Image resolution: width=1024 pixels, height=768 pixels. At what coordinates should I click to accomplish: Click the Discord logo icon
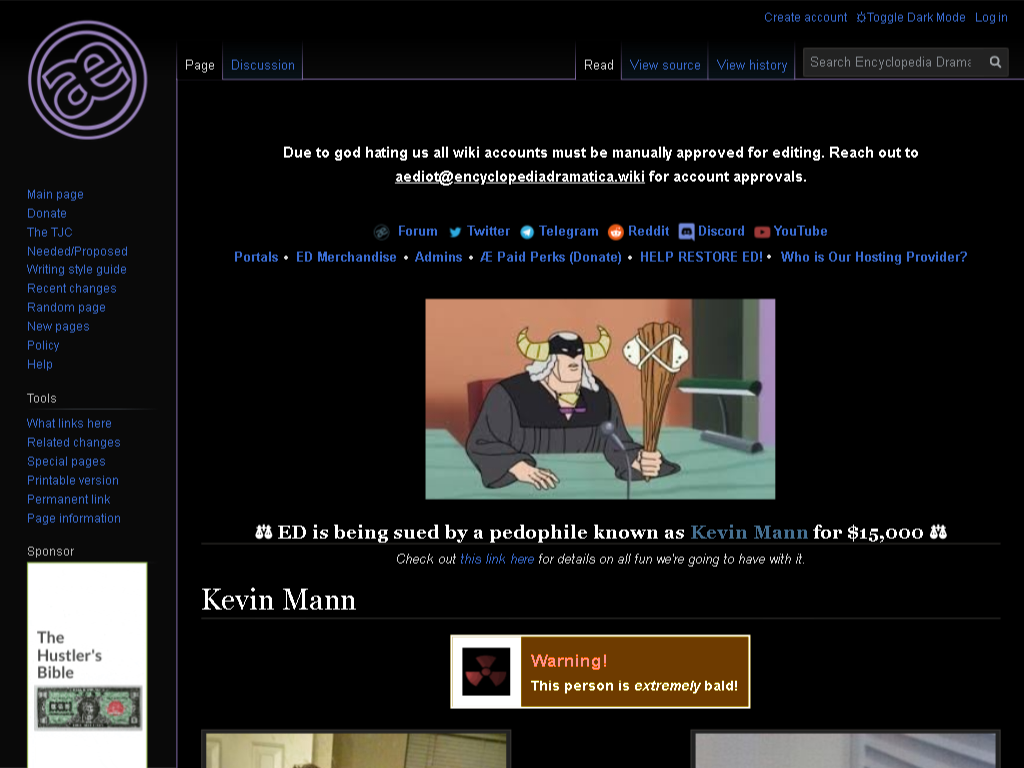tap(686, 232)
